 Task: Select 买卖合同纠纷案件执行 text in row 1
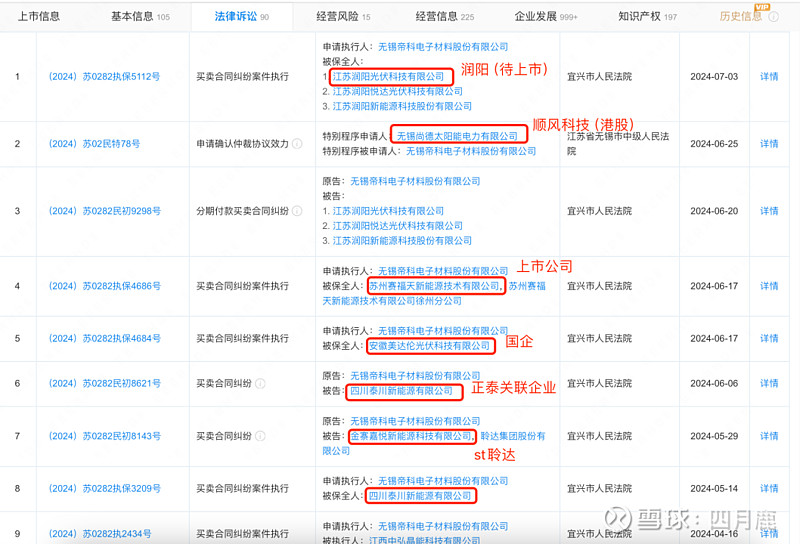(242, 77)
